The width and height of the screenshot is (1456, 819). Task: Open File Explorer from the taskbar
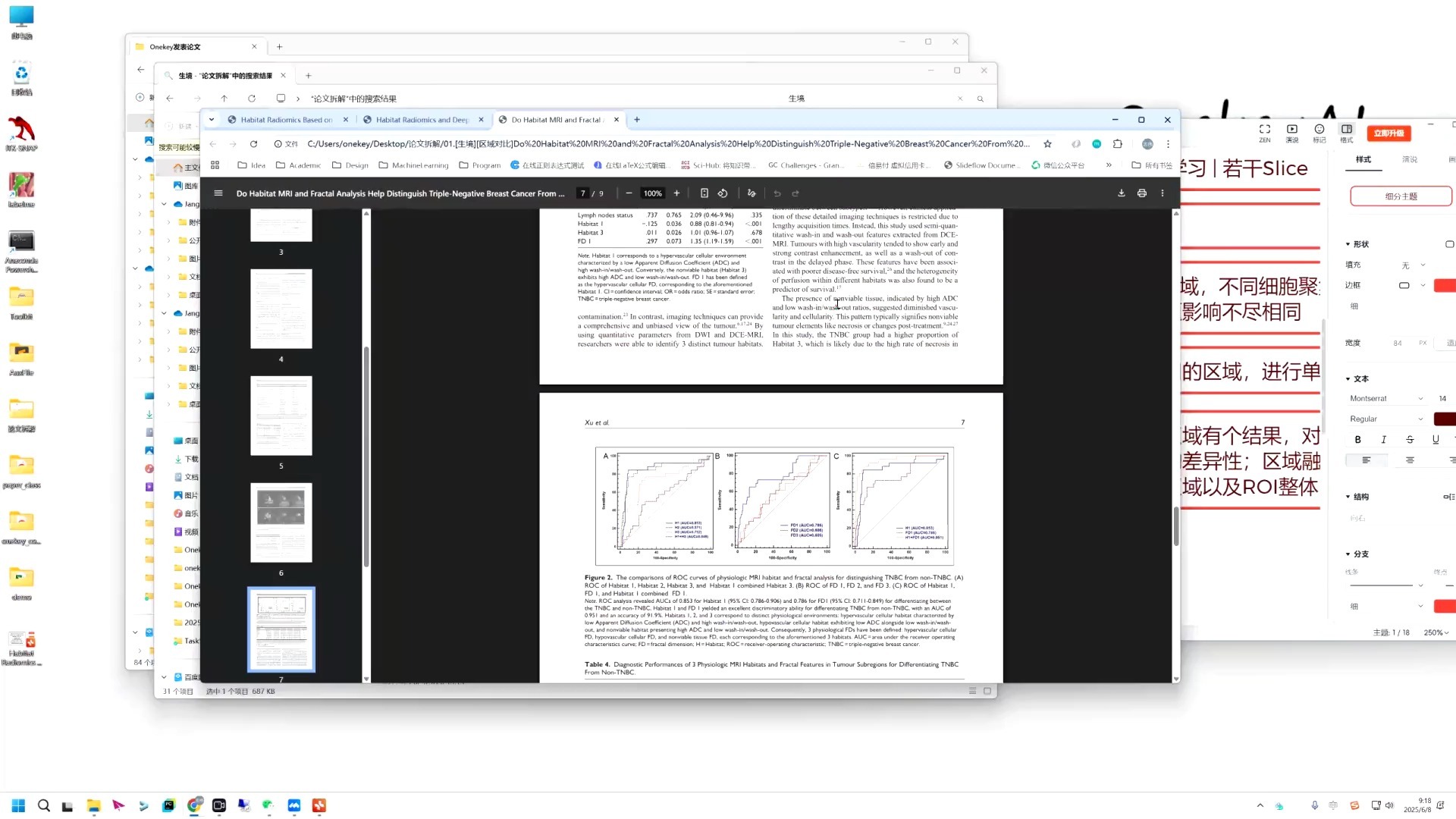click(x=93, y=805)
